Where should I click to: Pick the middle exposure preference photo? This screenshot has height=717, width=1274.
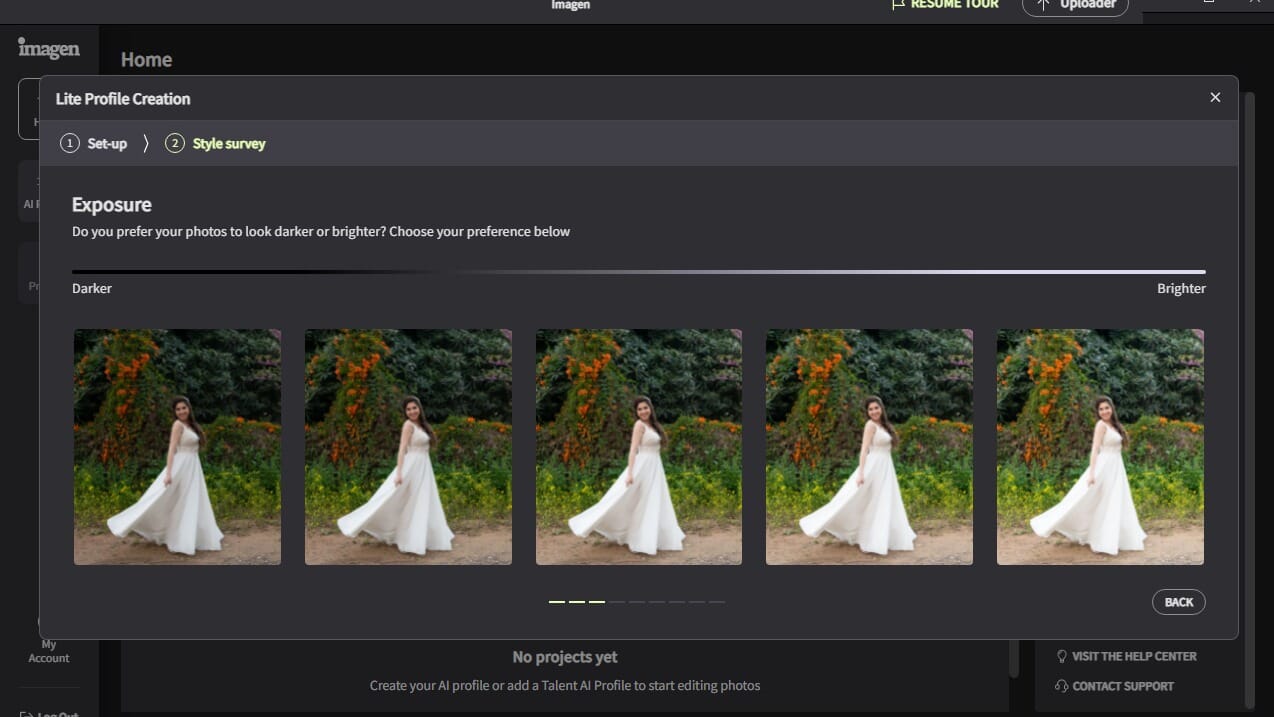pos(638,446)
